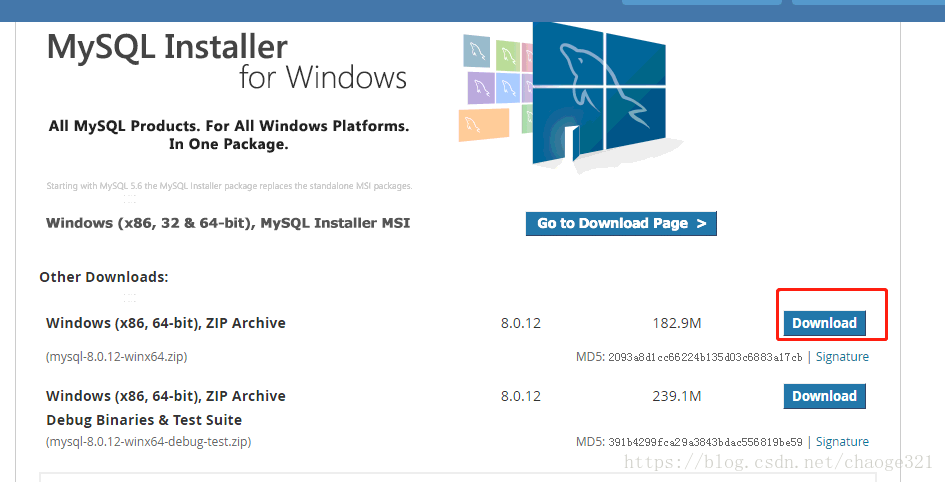Download mysql-8.0.12-winx64.zip archive
The width and height of the screenshot is (945, 482).
824,324
